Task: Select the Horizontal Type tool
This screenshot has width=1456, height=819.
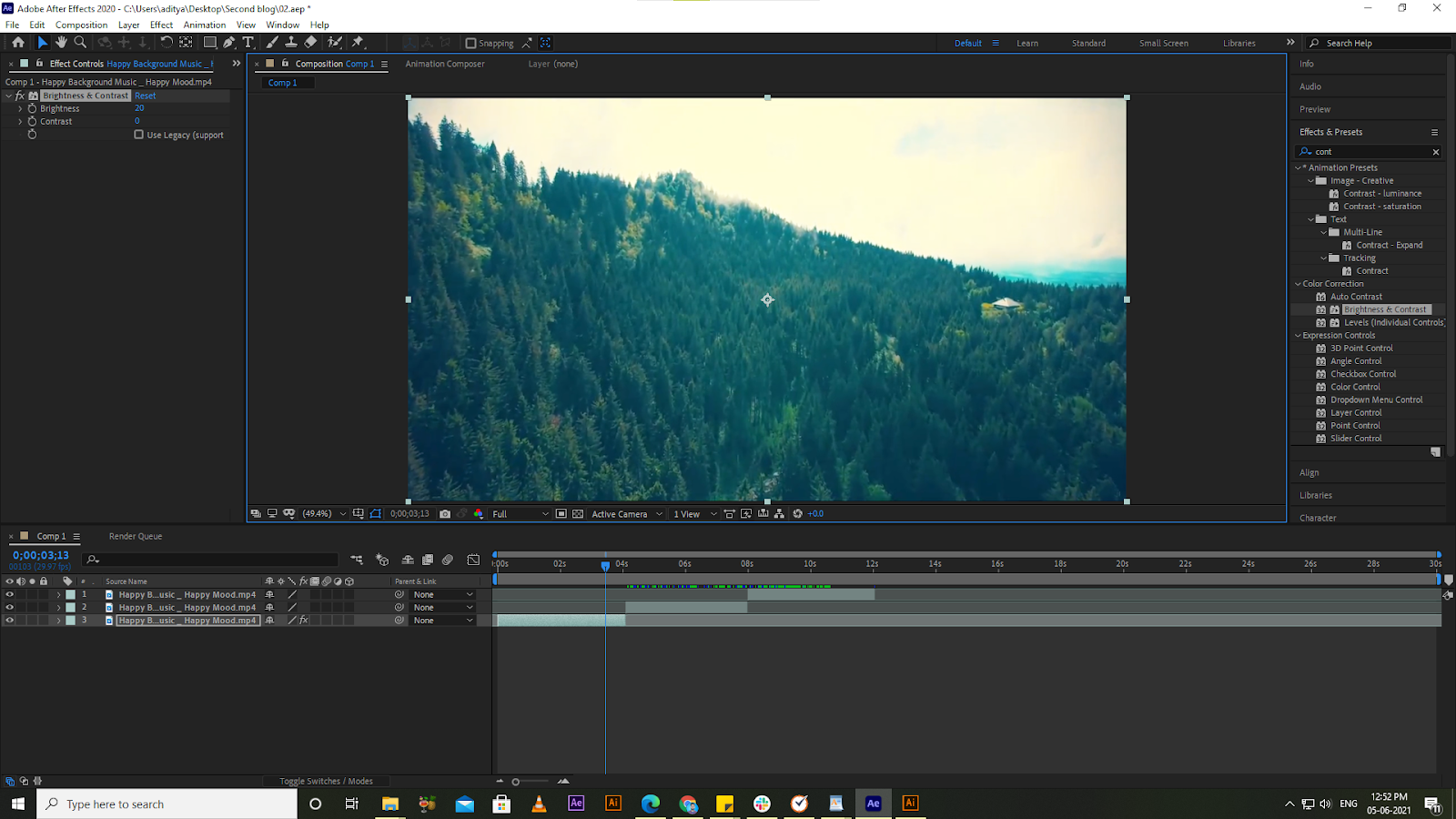Action: [248, 42]
